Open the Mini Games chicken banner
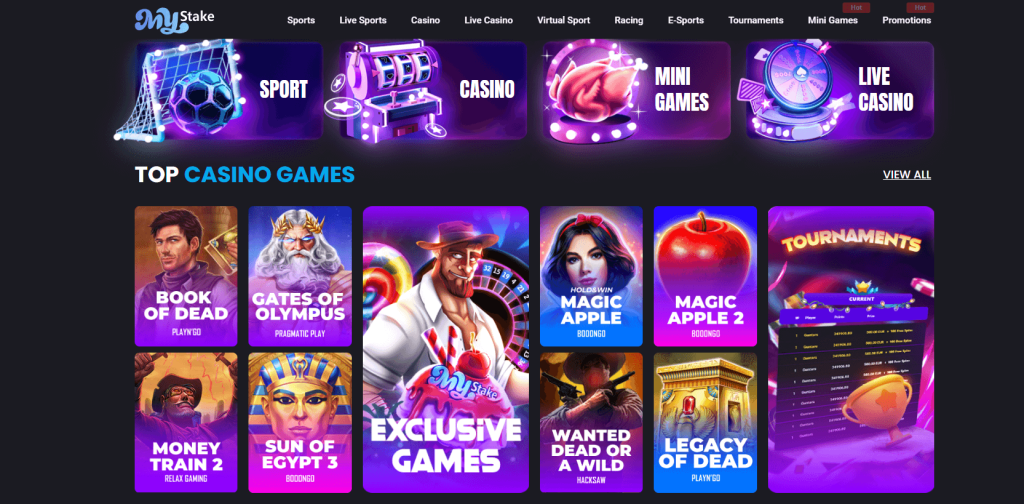1024x504 pixels. pyautogui.click(x=637, y=90)
